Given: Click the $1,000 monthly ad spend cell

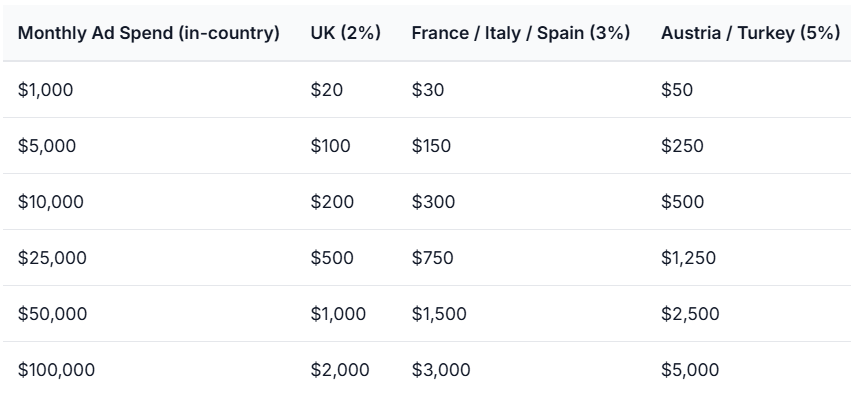Looking at the screenshot, I should 46,90.
